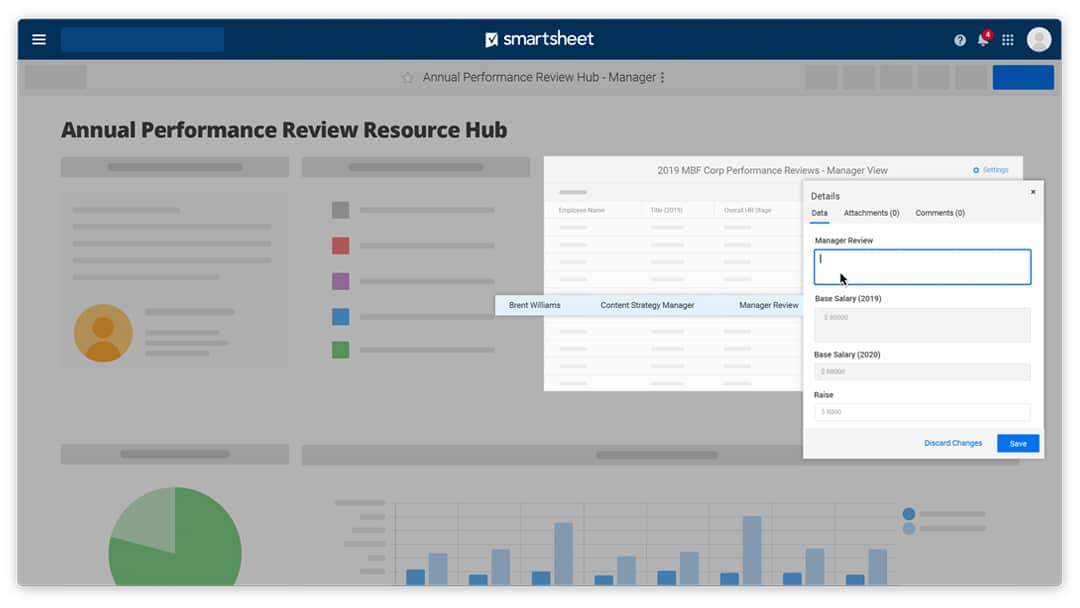Viewport: 1080px width, 608px height.
Task: Click the Raise input field
Action: 922,412
